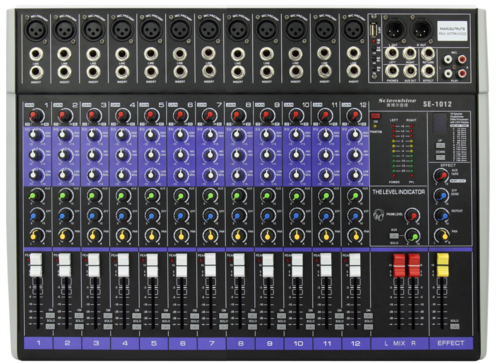
Task: Click the L OUT XLR output connector
Action: (x=395, y=30)
